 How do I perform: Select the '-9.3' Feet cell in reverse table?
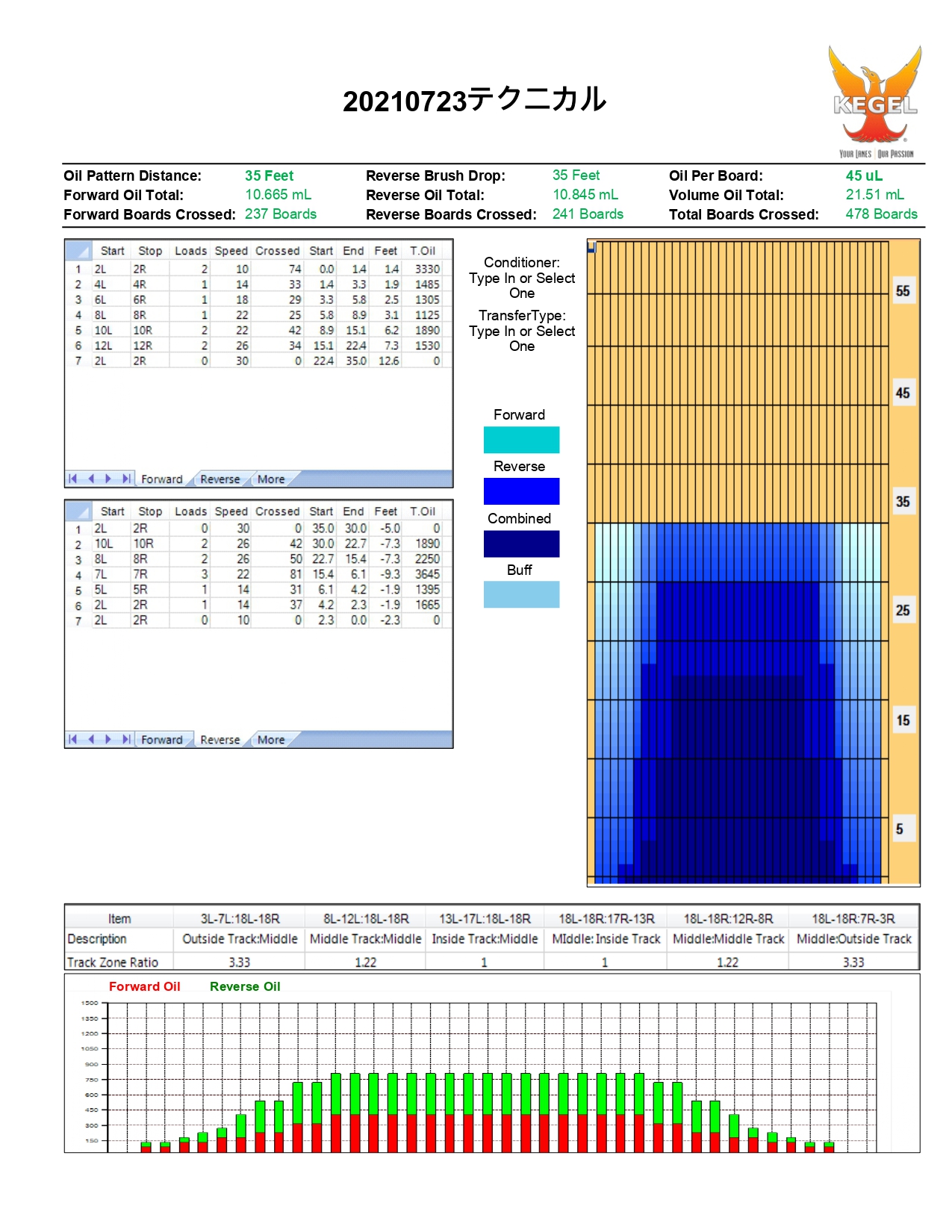tap(386, 574)
